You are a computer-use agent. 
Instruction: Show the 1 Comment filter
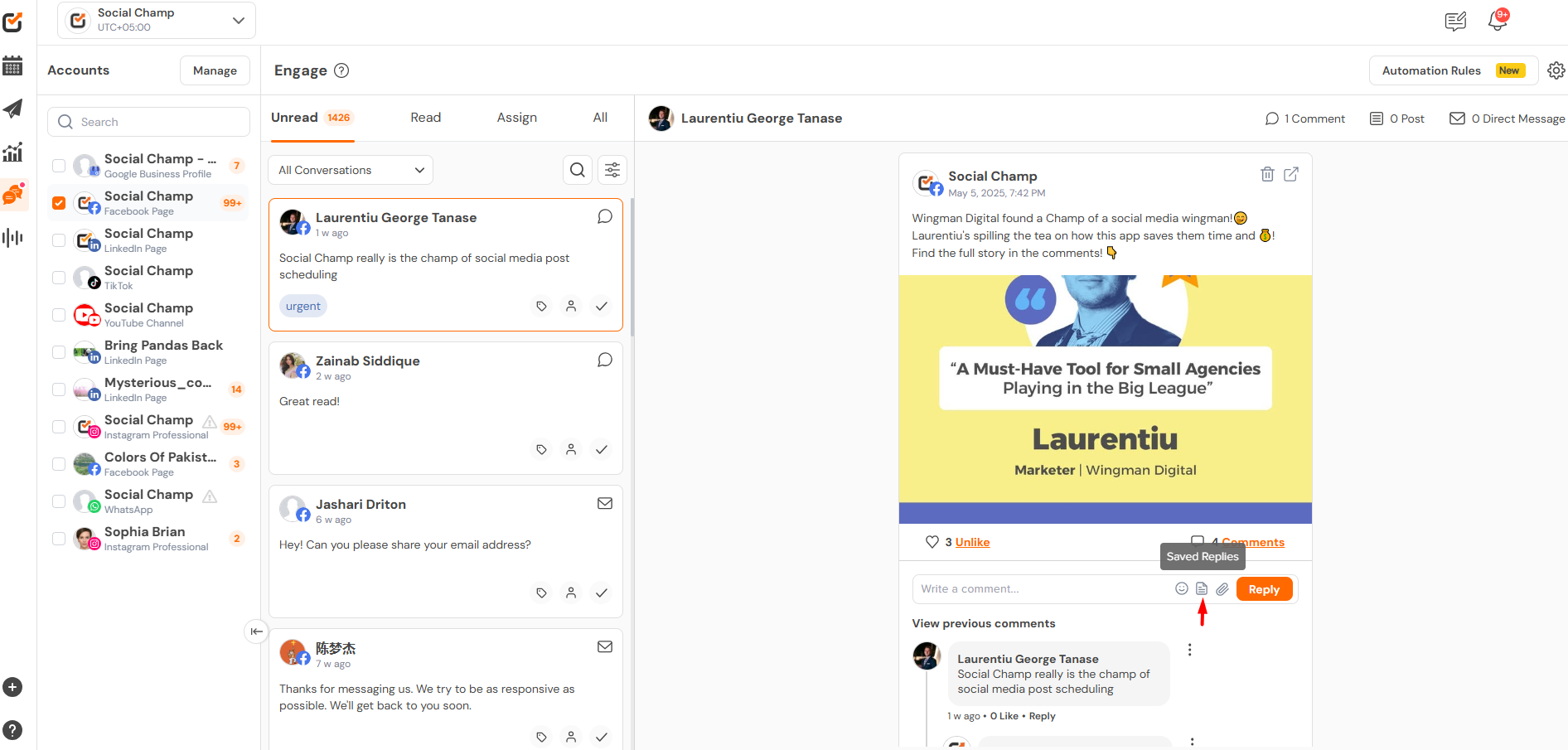click(1305, 119)
